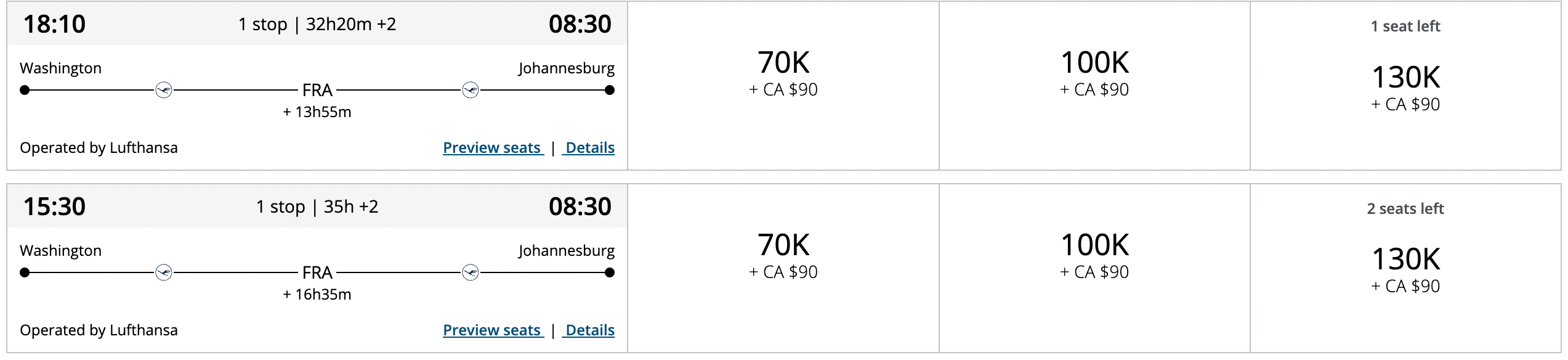Click Johannesburg destination dot on 15:30 flight
This screenshot has height=360, width=1568.
coord(610,272)
